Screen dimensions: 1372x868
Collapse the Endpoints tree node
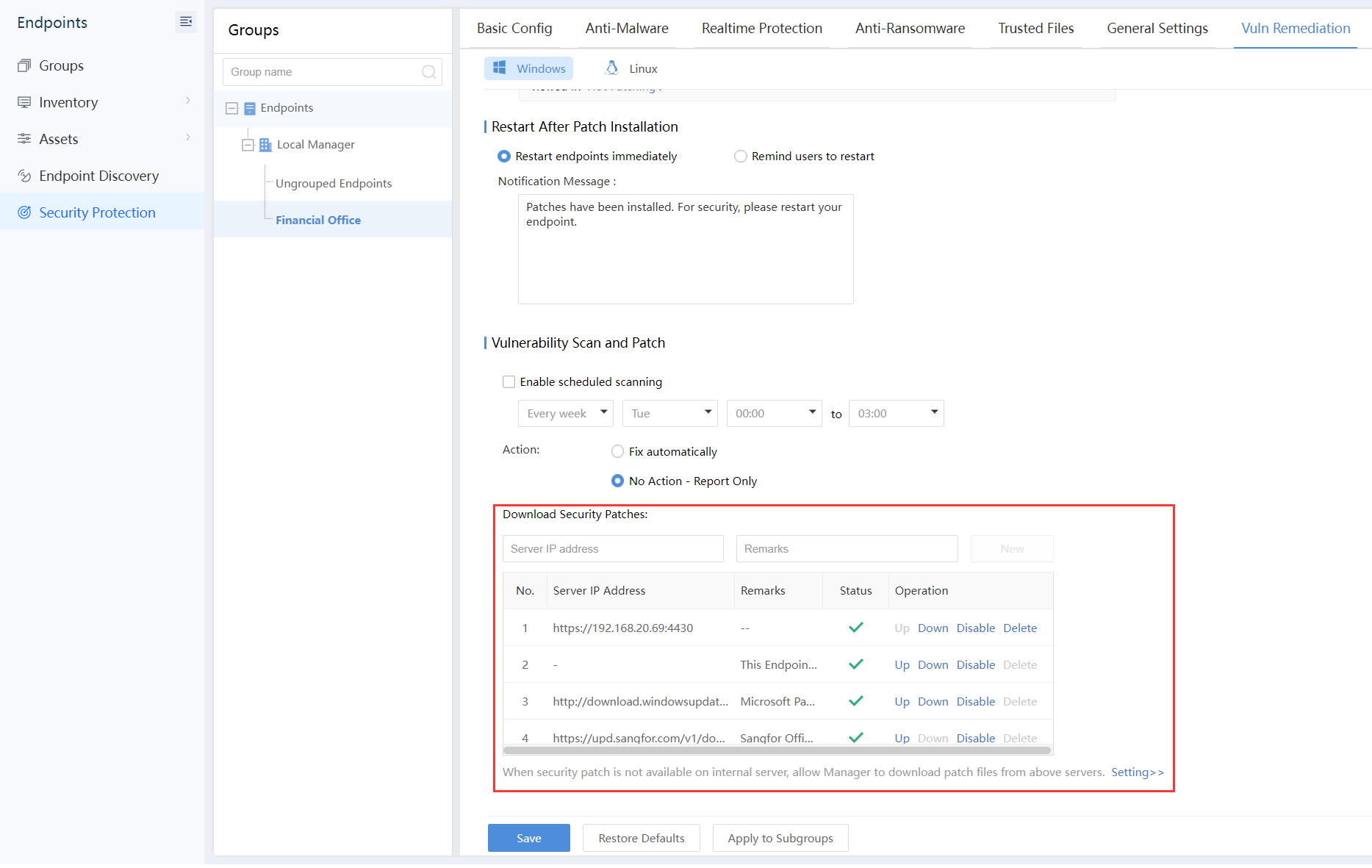pos(232,108)
